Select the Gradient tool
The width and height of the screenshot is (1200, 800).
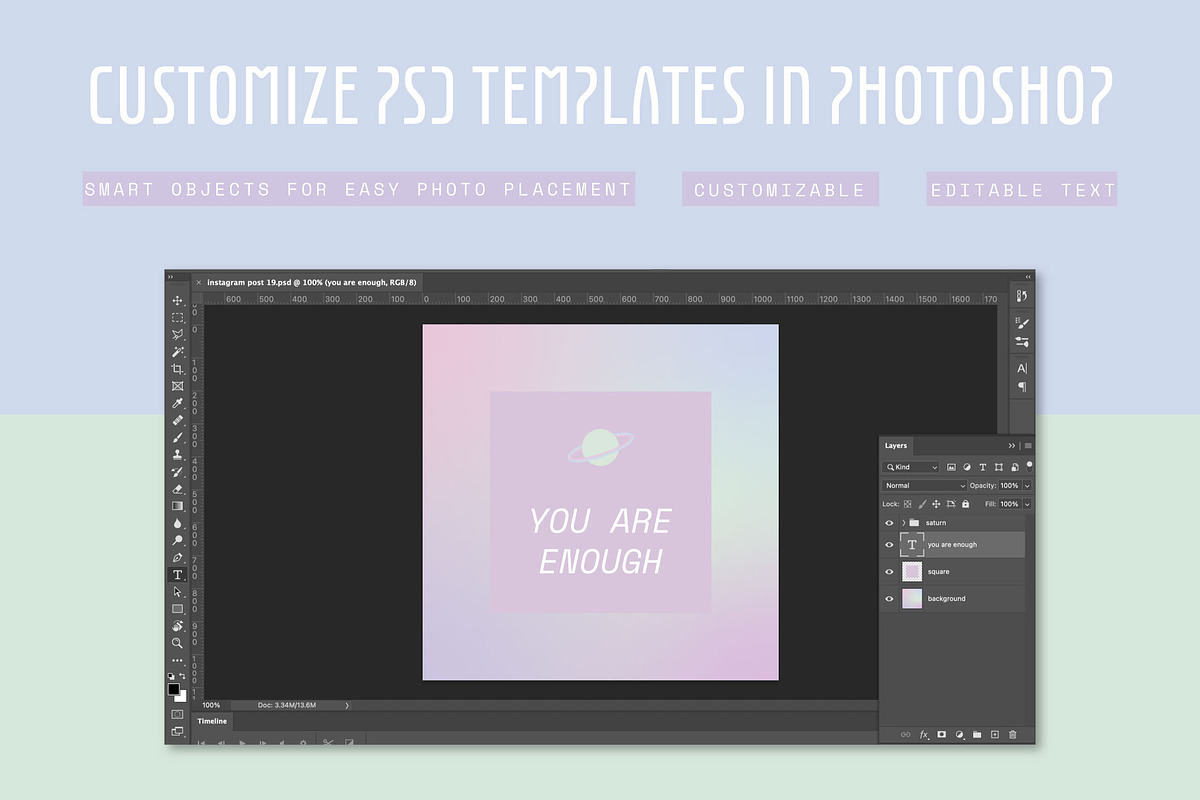pos(177,506)
